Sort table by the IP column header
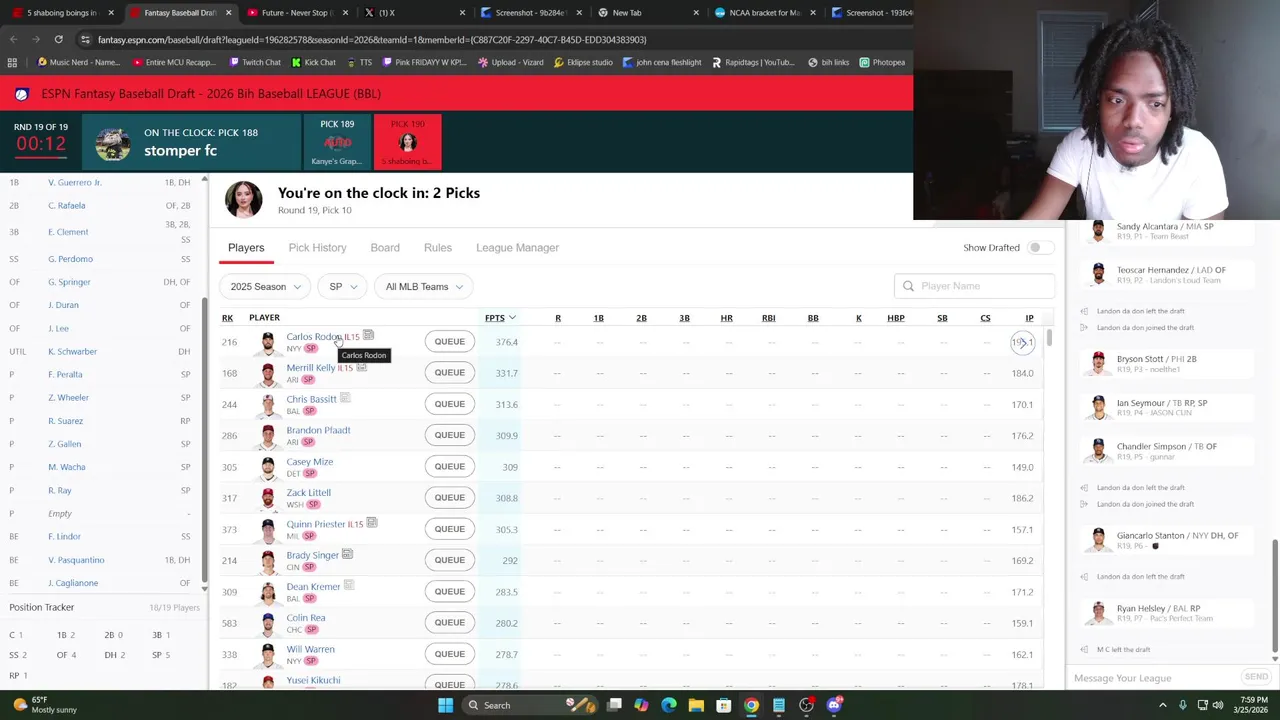The image size is (1280, 720). (1029, 318)
